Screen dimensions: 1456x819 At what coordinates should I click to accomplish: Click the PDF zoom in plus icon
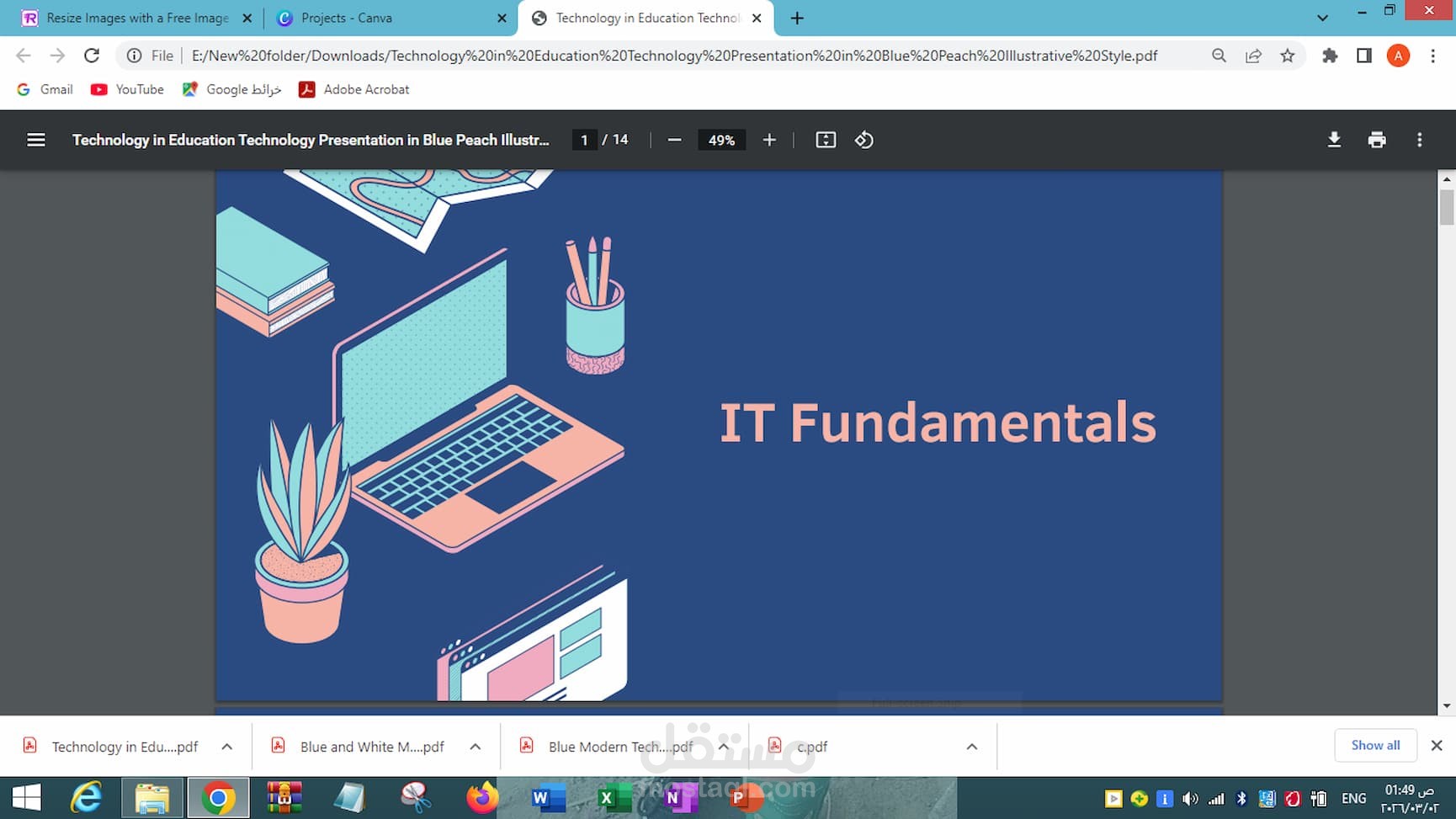(x=769, y=140)
